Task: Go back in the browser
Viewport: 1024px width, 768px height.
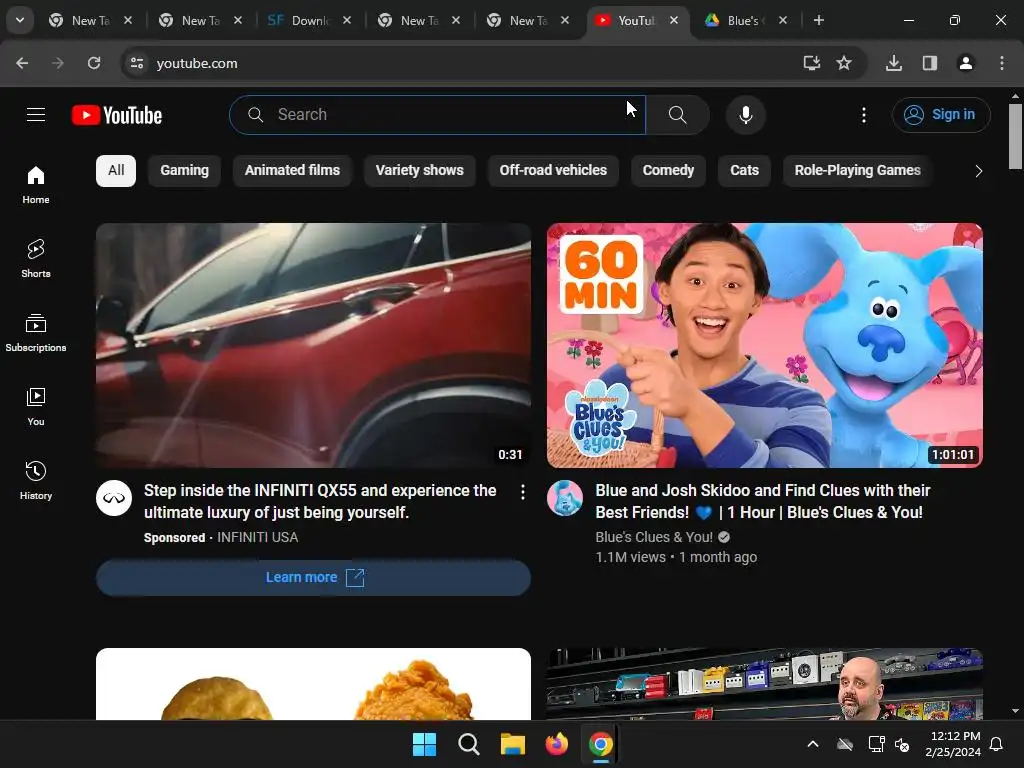Action: (x=22, y=63)
